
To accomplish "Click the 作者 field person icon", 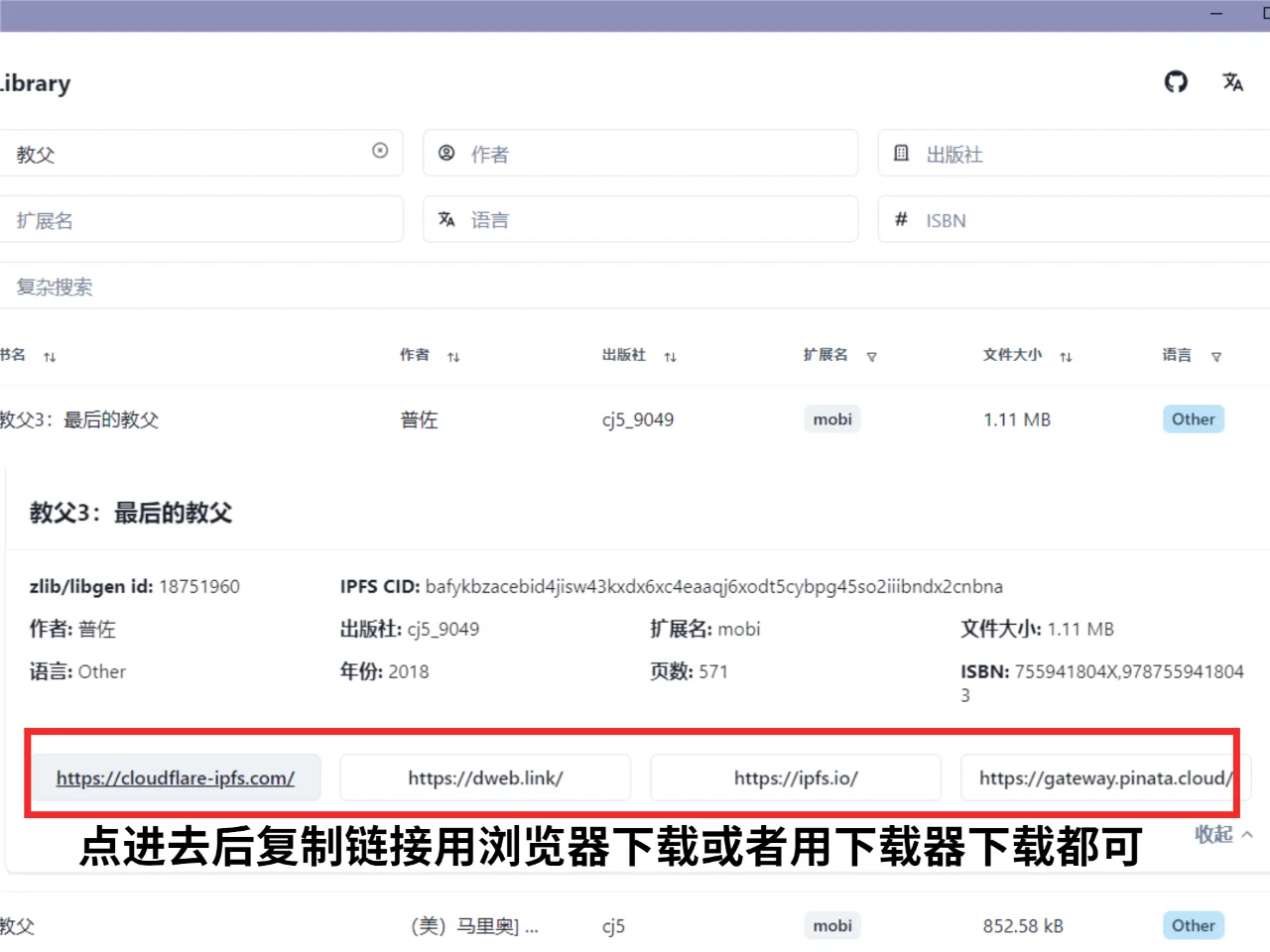I will [x=446, y=153].
